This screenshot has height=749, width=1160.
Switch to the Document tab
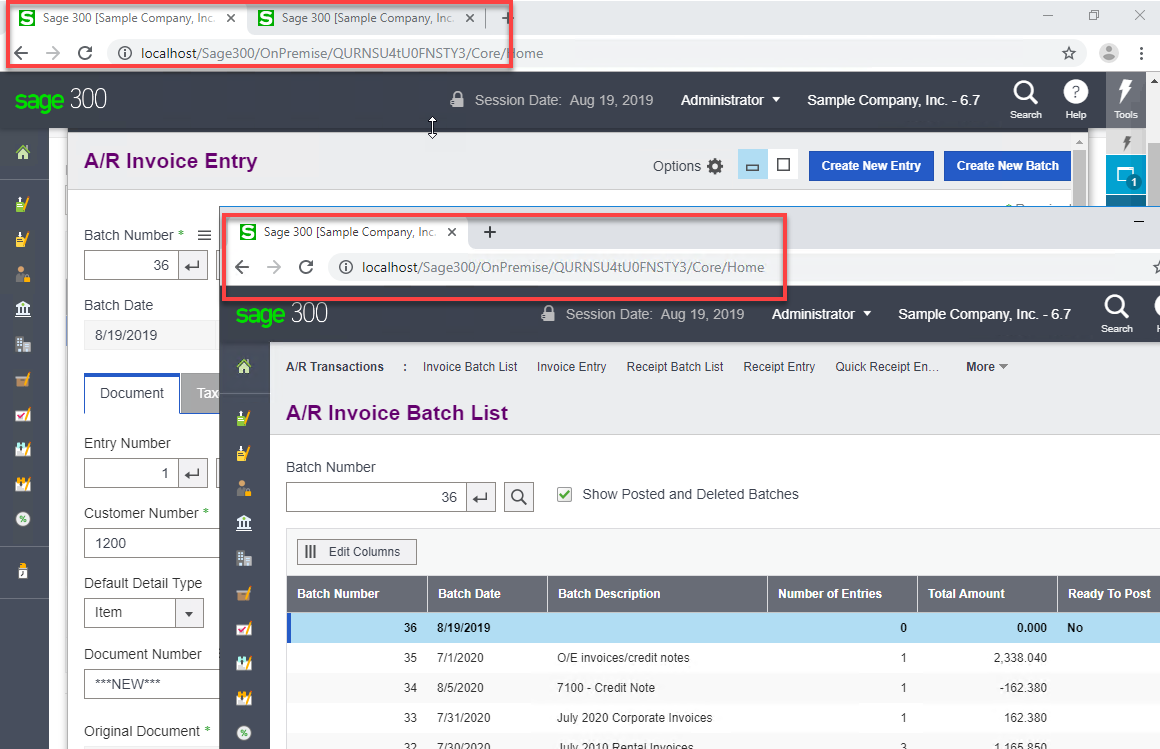pos(131,393)
